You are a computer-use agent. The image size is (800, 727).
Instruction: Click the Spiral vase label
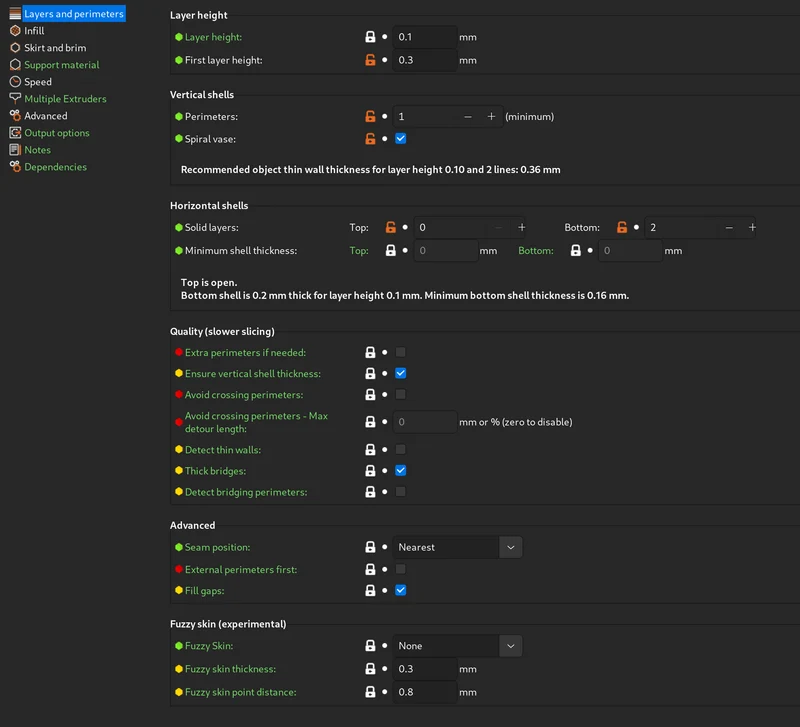[210, 139]
